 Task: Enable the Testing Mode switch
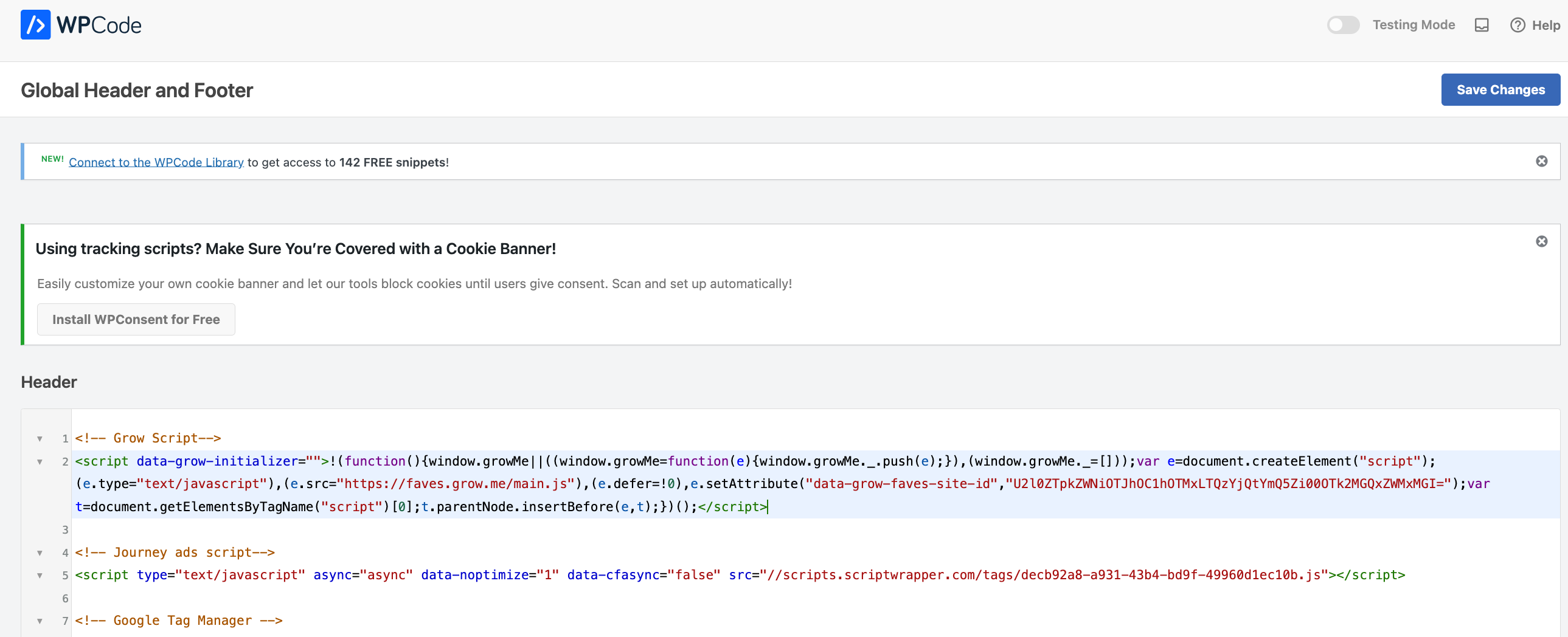pos(1343,25)
